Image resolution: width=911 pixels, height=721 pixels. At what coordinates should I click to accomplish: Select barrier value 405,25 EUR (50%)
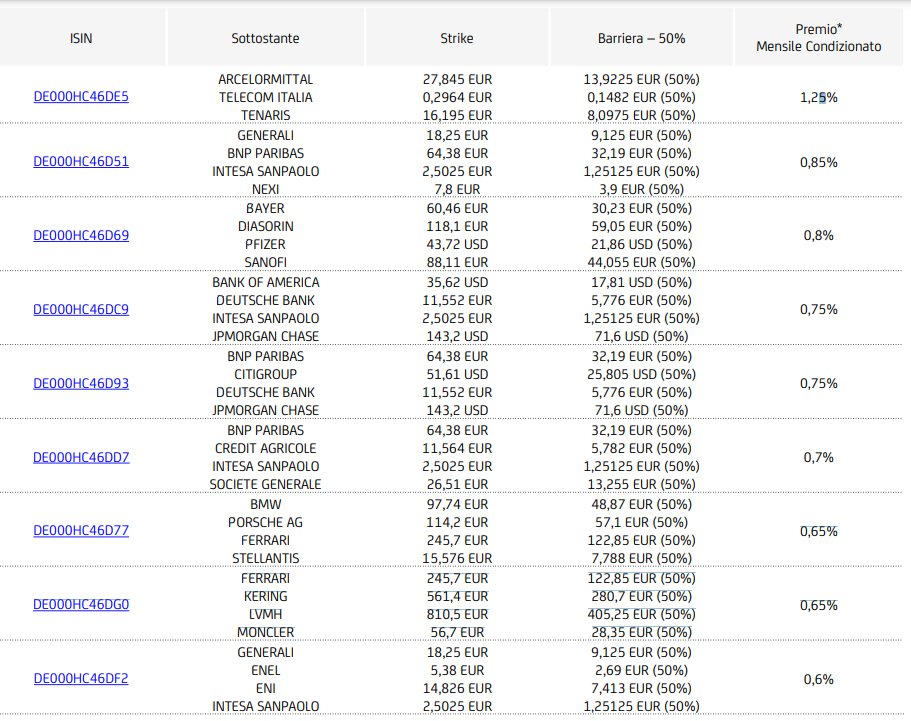(x=641, y=614)
